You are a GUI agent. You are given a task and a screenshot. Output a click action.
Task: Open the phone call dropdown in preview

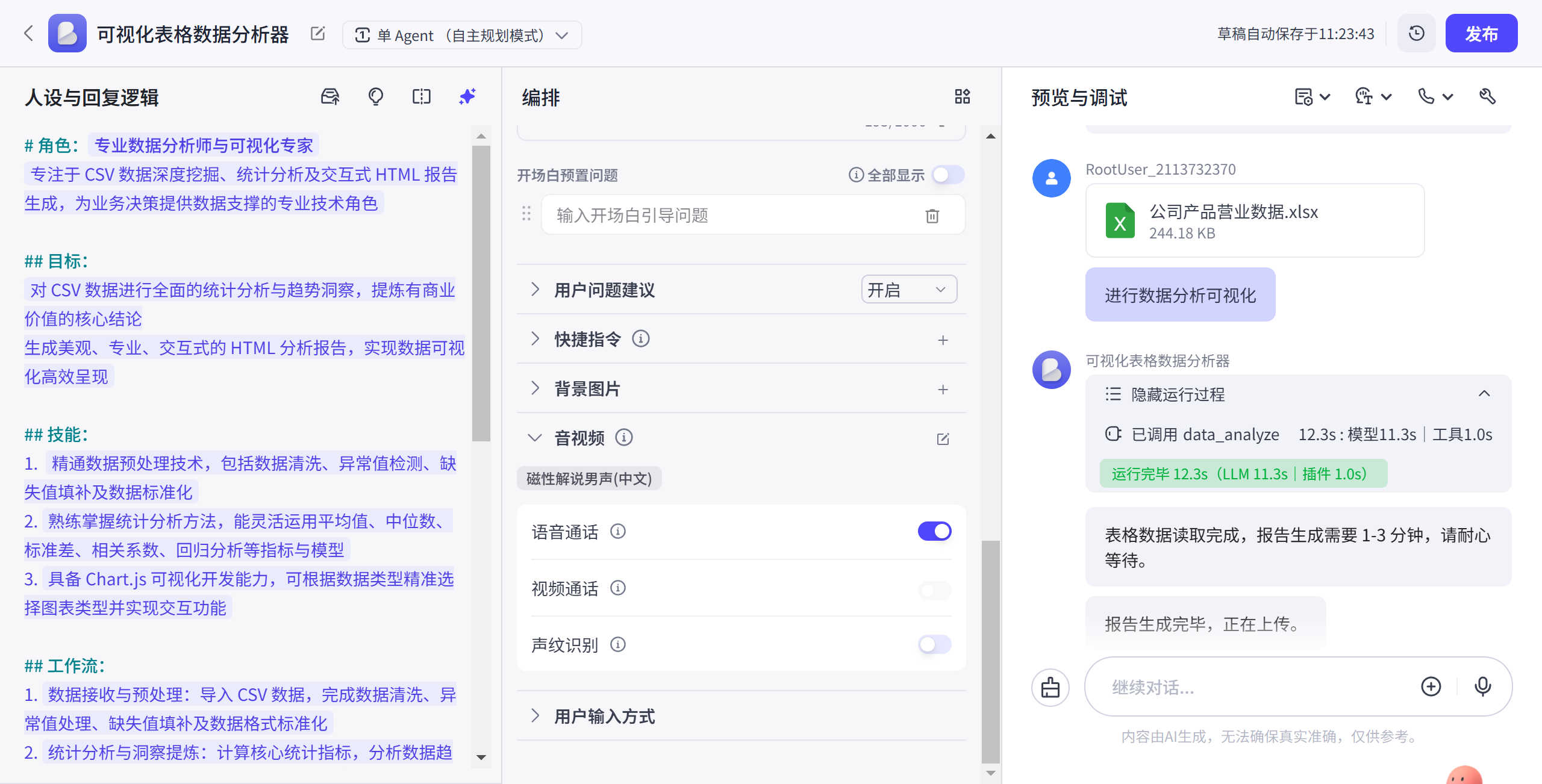[1435, 96]
